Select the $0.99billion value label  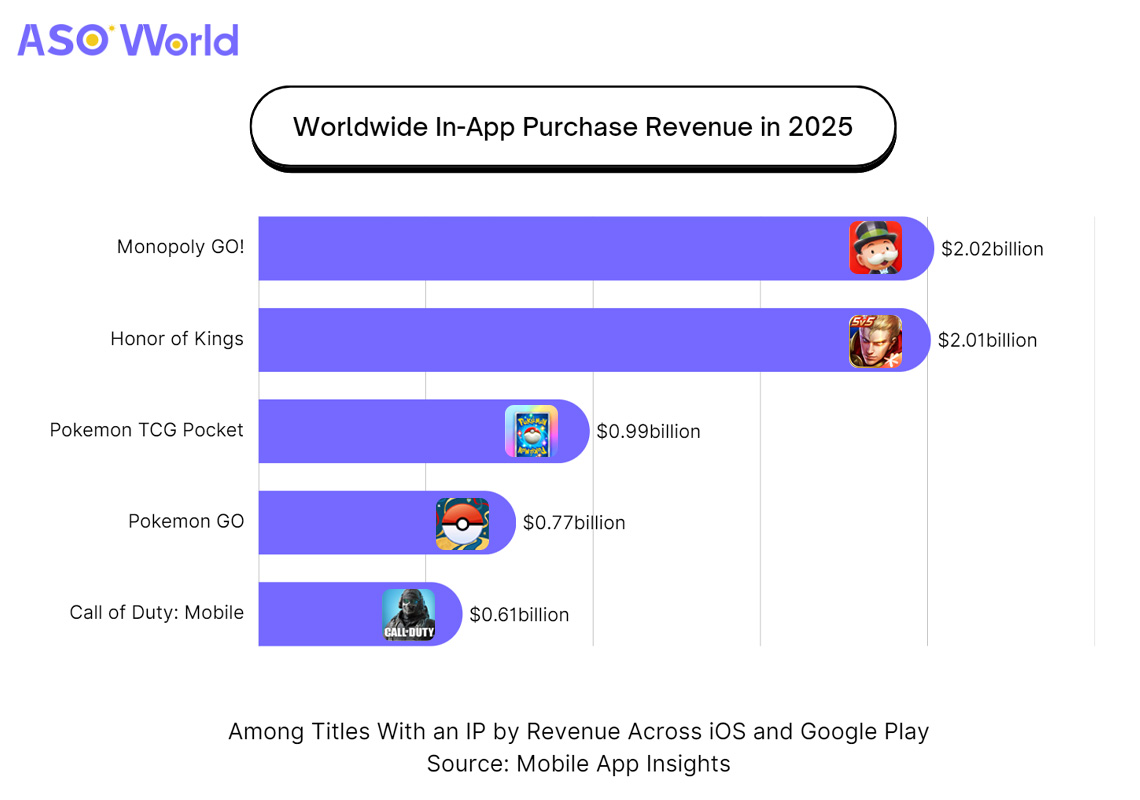[648, 432]
